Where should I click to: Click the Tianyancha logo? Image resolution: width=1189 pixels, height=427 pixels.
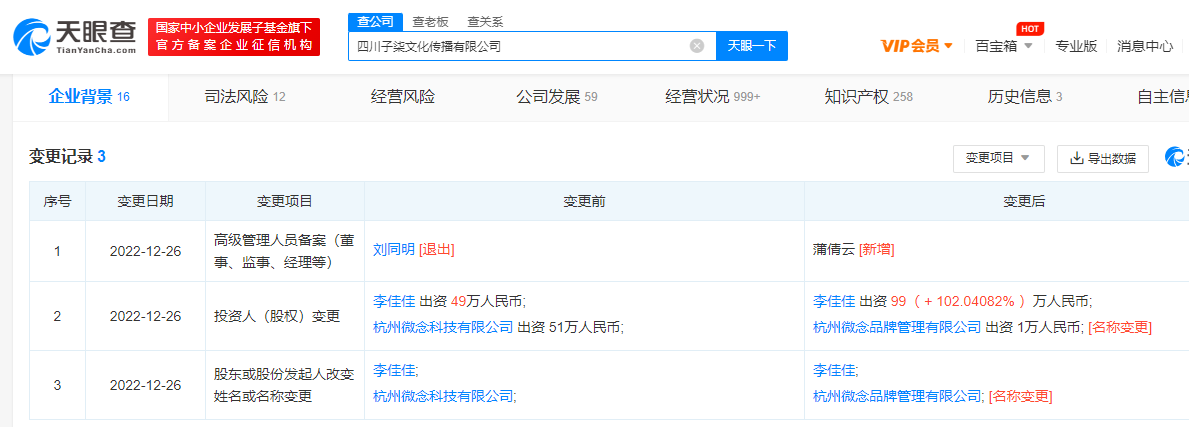(x=75, y=36)
